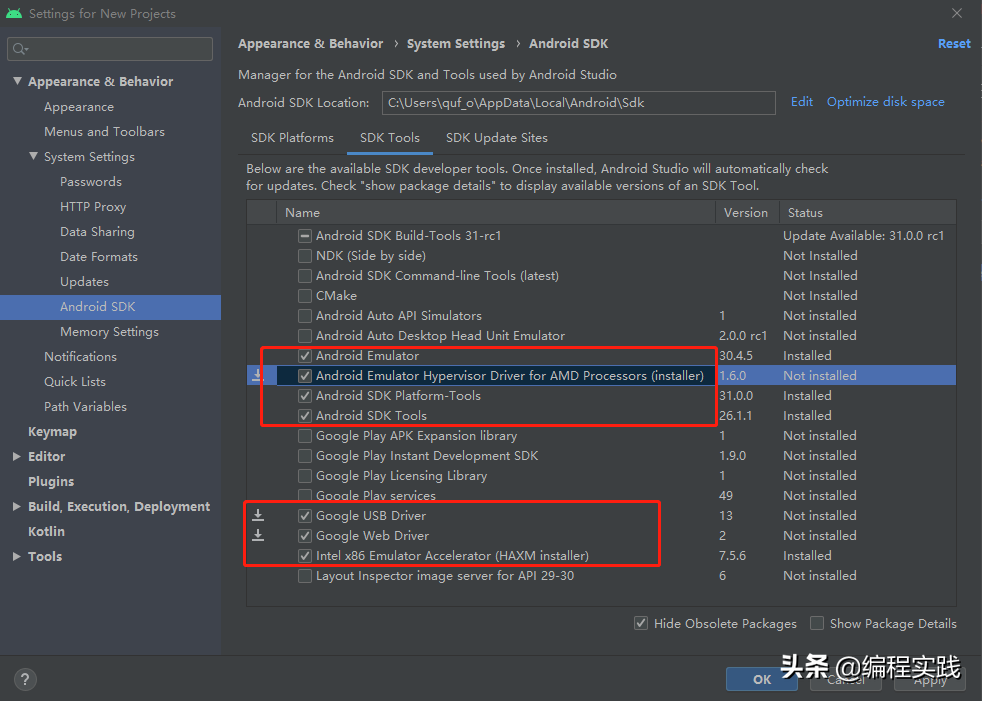Uncheck Hide Obsolete Packages
This screenshot has width=982, height=701.
(x=641, y=623)
